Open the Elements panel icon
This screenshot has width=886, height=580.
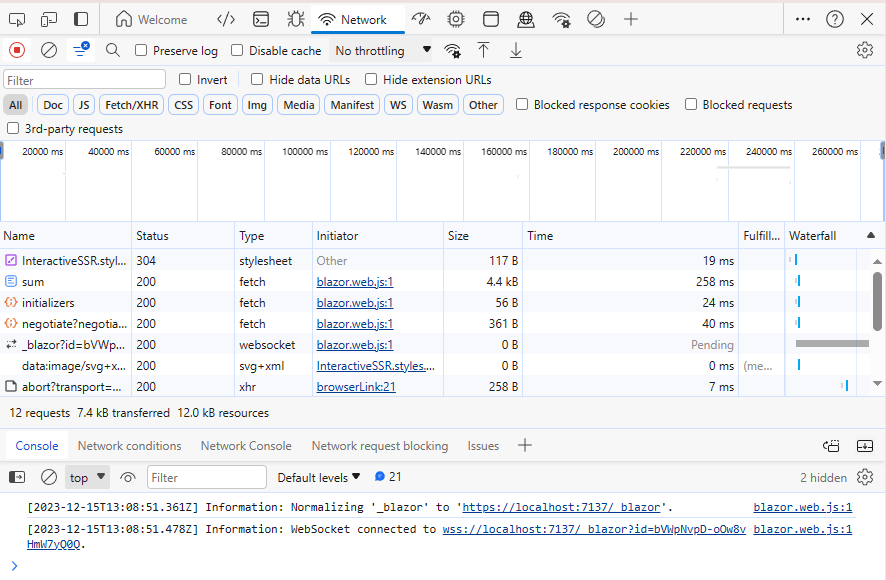(226, 20)
